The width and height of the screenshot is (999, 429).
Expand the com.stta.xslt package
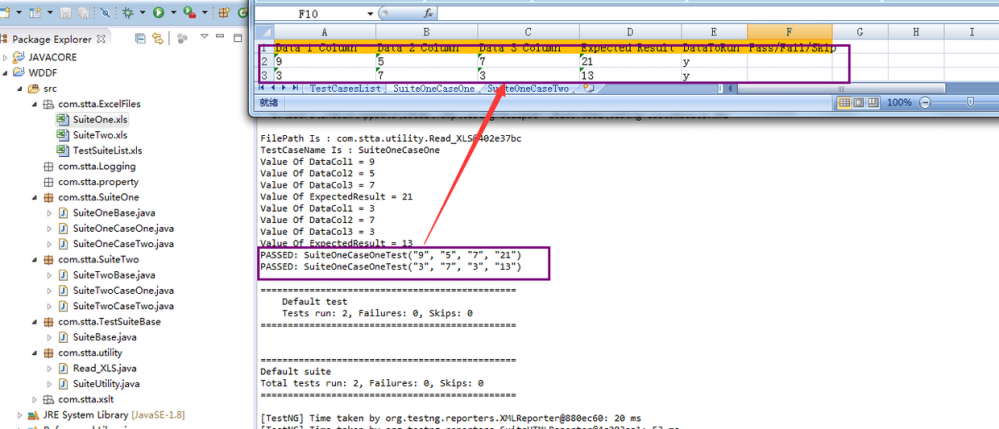click(x=34, y=400)
